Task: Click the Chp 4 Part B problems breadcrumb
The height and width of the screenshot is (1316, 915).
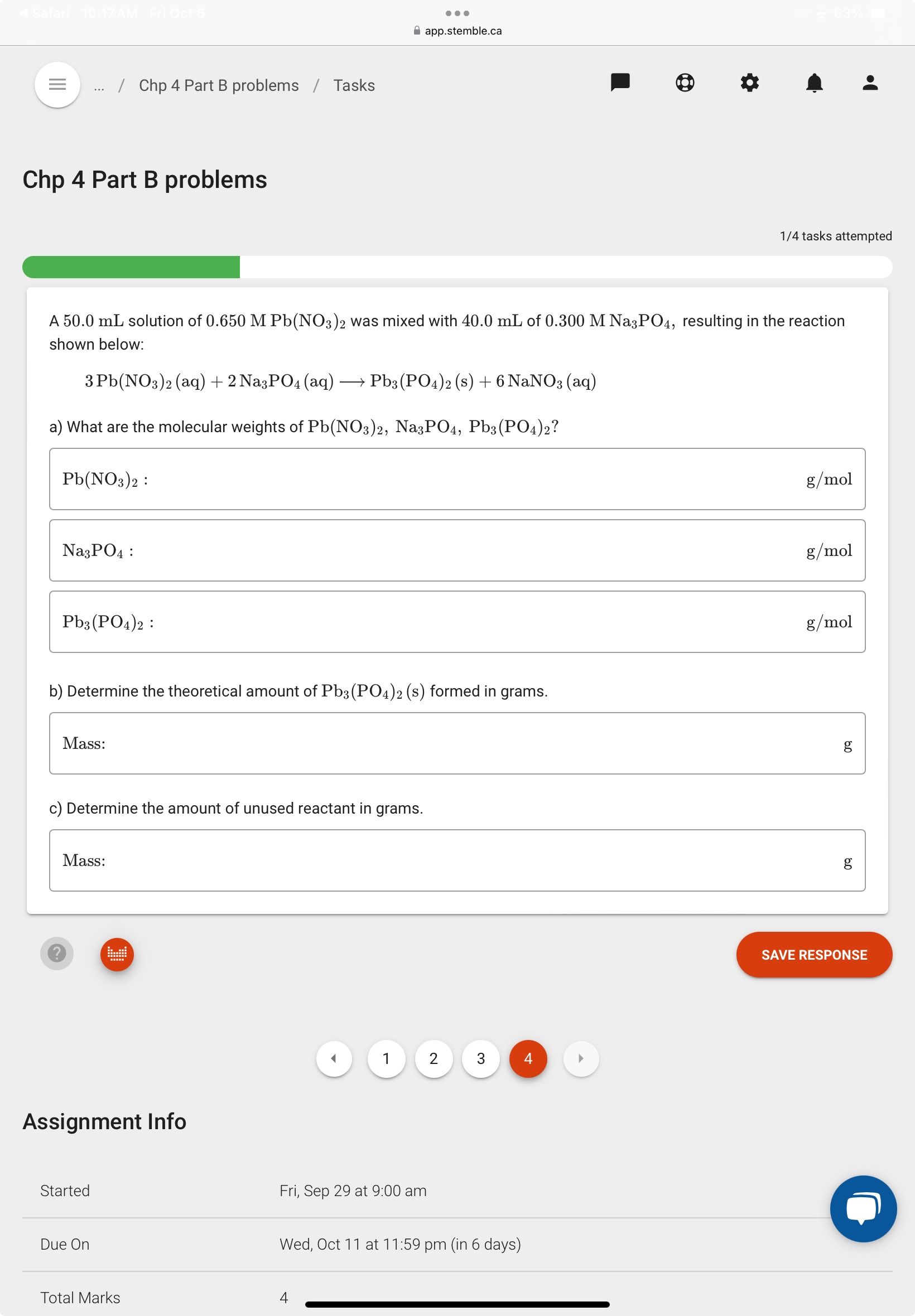Action: click(x=218, y=85)
